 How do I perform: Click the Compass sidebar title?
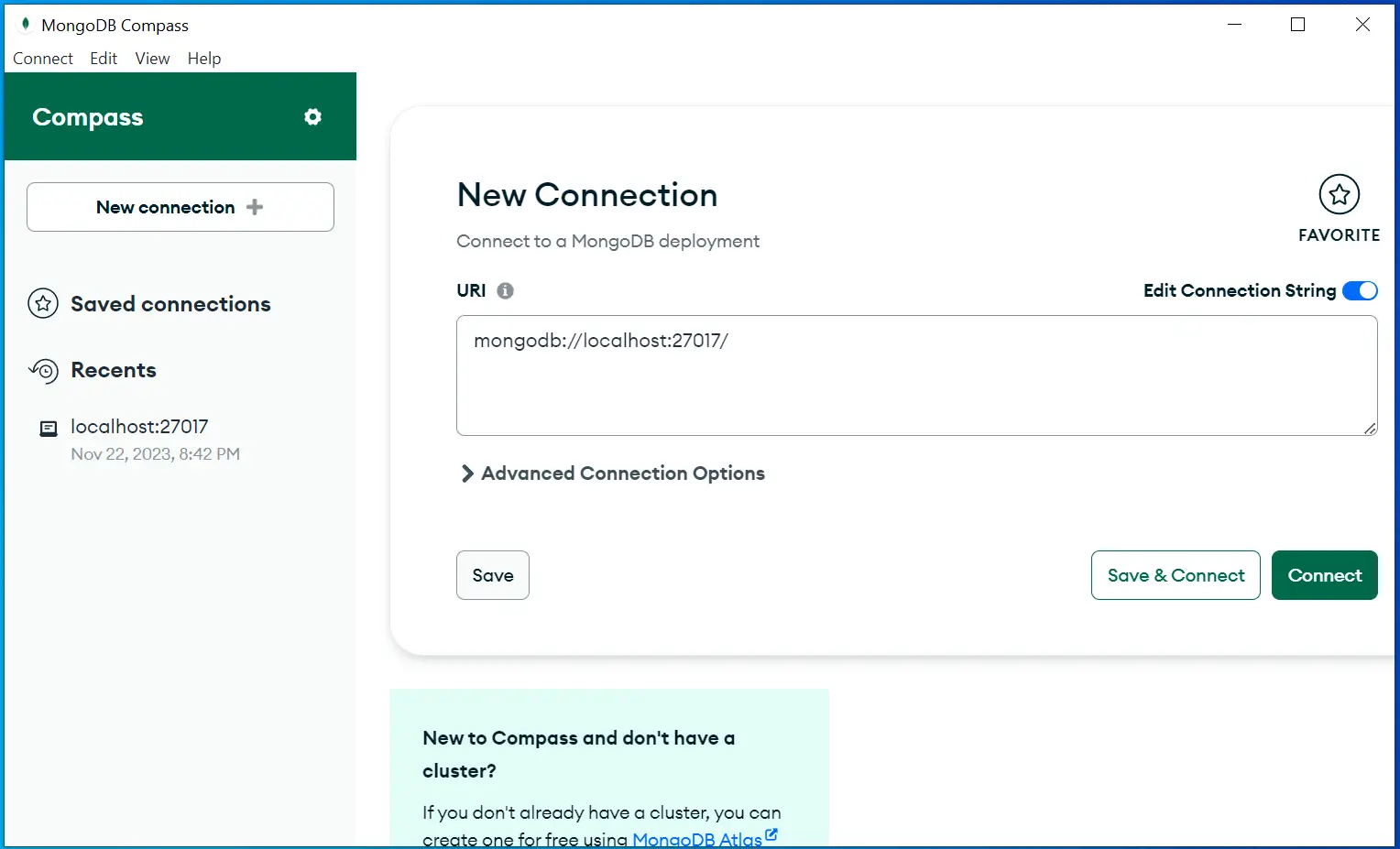(x=88, y=117)
